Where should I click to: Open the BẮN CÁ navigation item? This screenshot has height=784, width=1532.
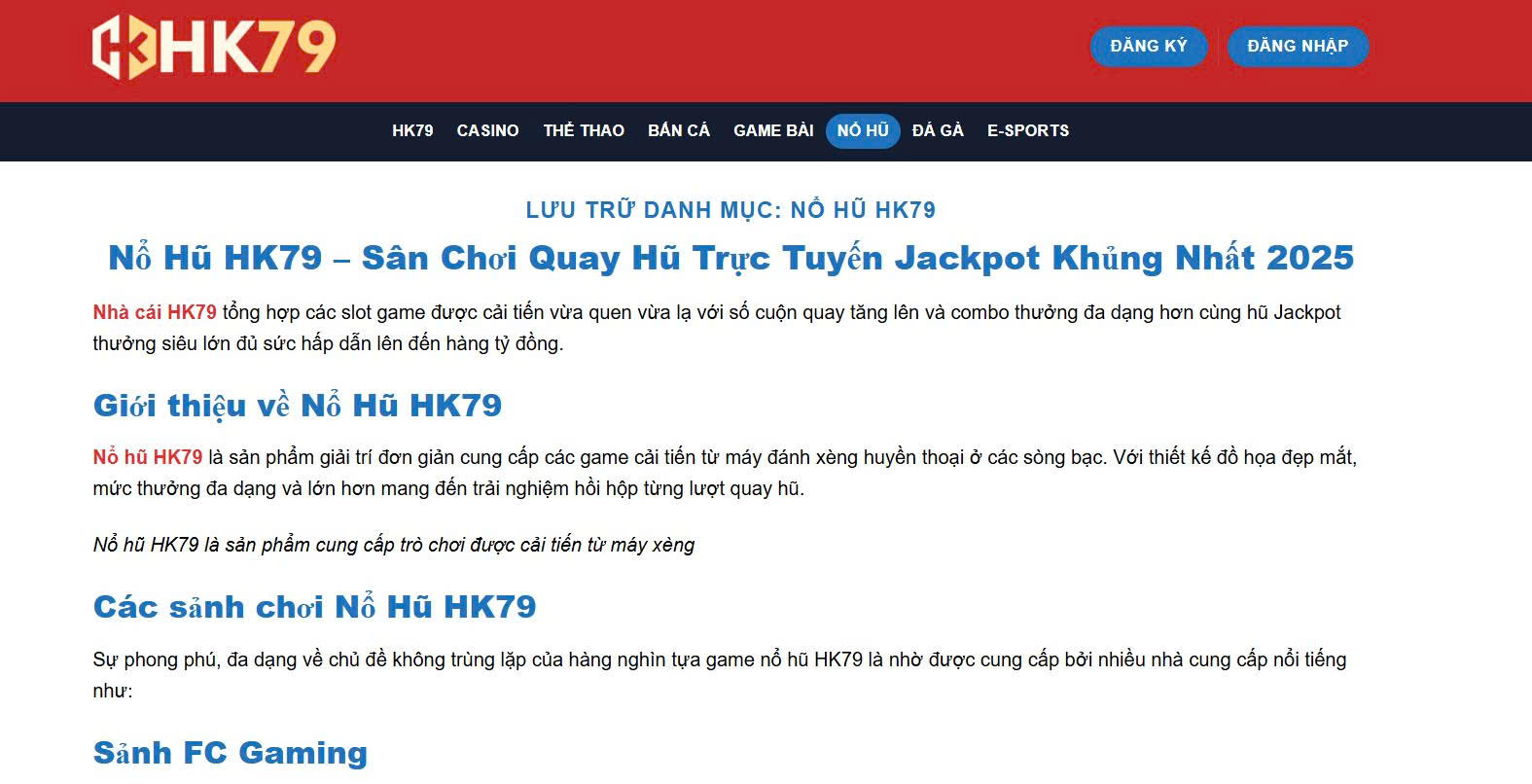(x=679, y=130)
